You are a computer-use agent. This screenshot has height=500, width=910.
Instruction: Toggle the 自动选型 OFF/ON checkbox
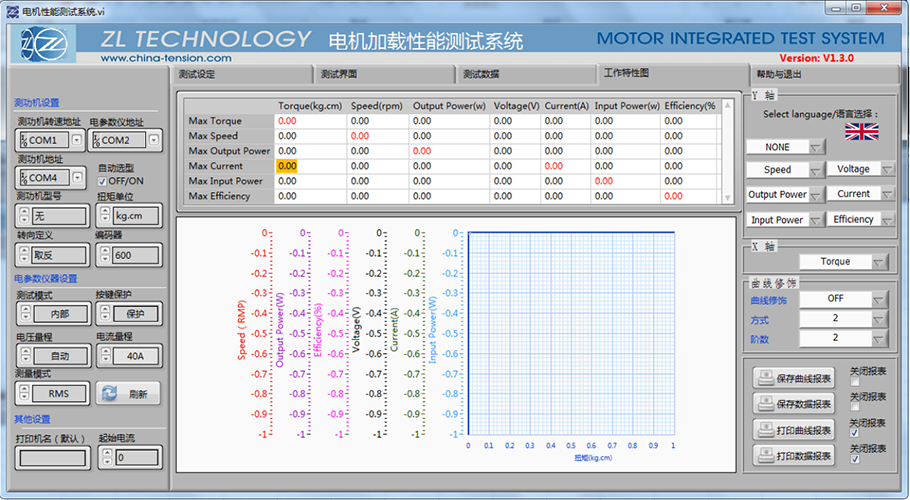pyautogui.click(x=102, y=181)
